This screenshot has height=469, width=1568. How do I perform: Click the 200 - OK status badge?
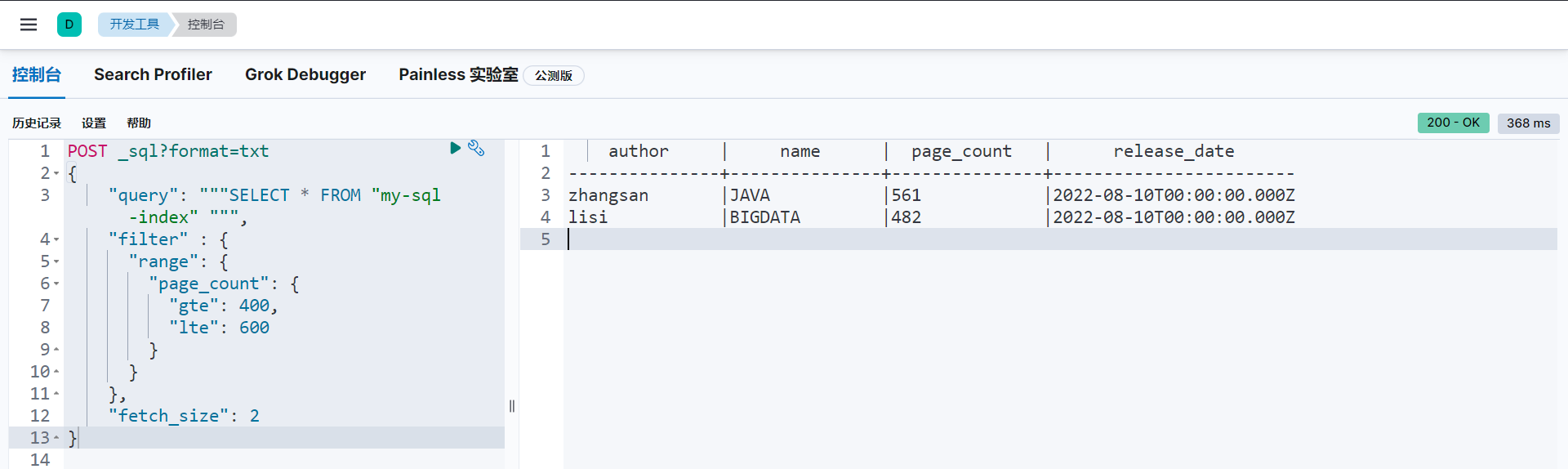tap(1453, 123)
